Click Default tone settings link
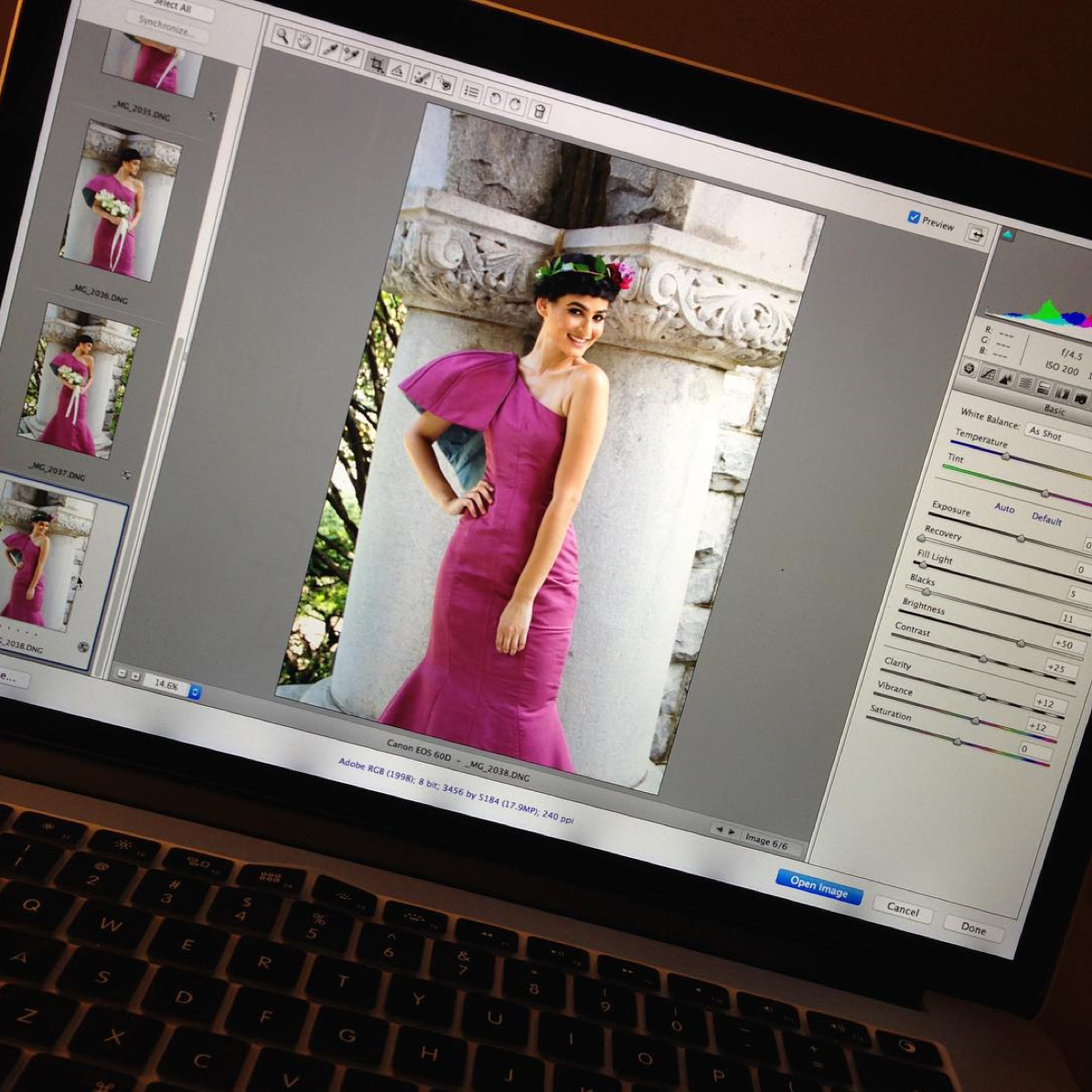 click(1046, 519)
